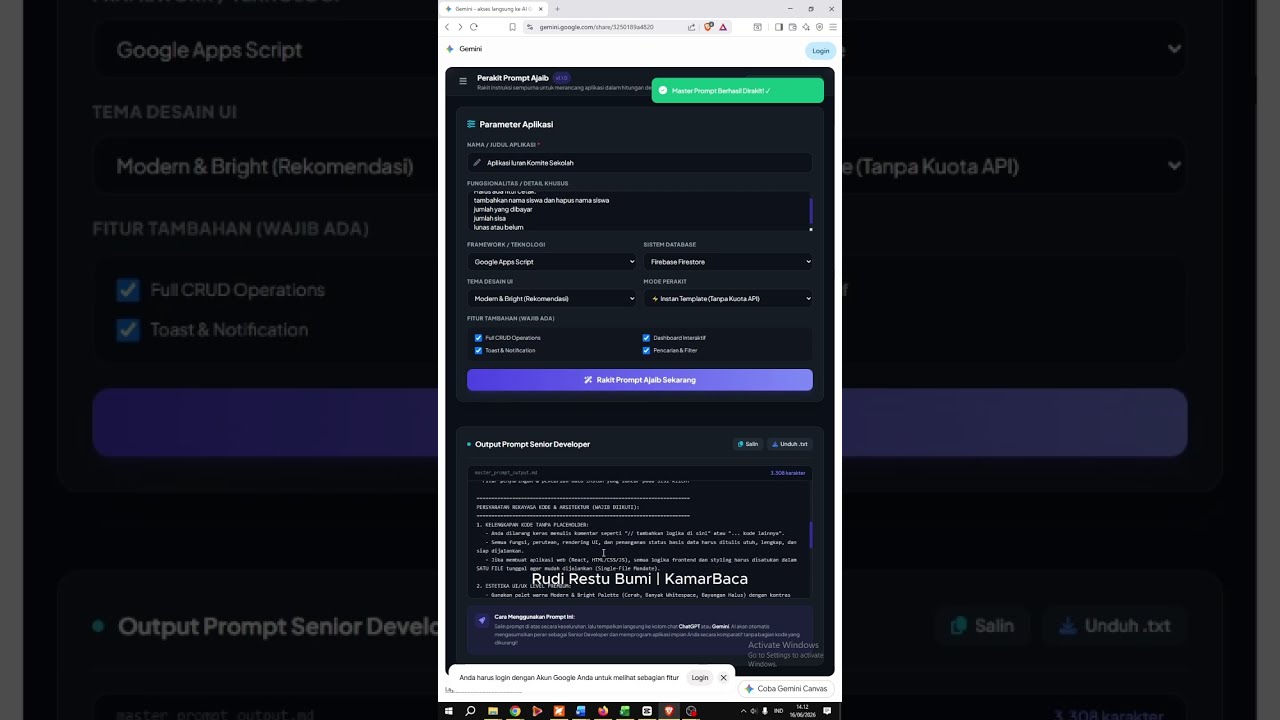Go back using the browser back arrow

click(447, 27)
